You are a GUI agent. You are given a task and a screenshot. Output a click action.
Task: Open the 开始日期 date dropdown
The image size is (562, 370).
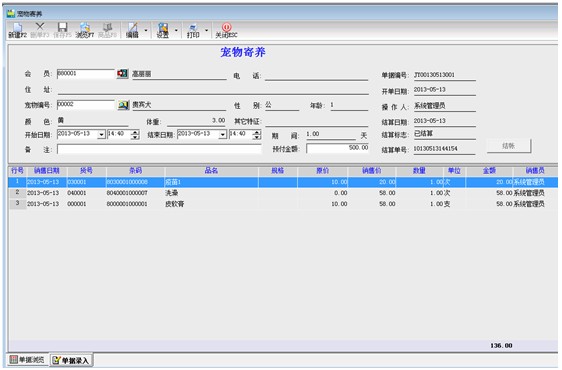coord(101,134)
